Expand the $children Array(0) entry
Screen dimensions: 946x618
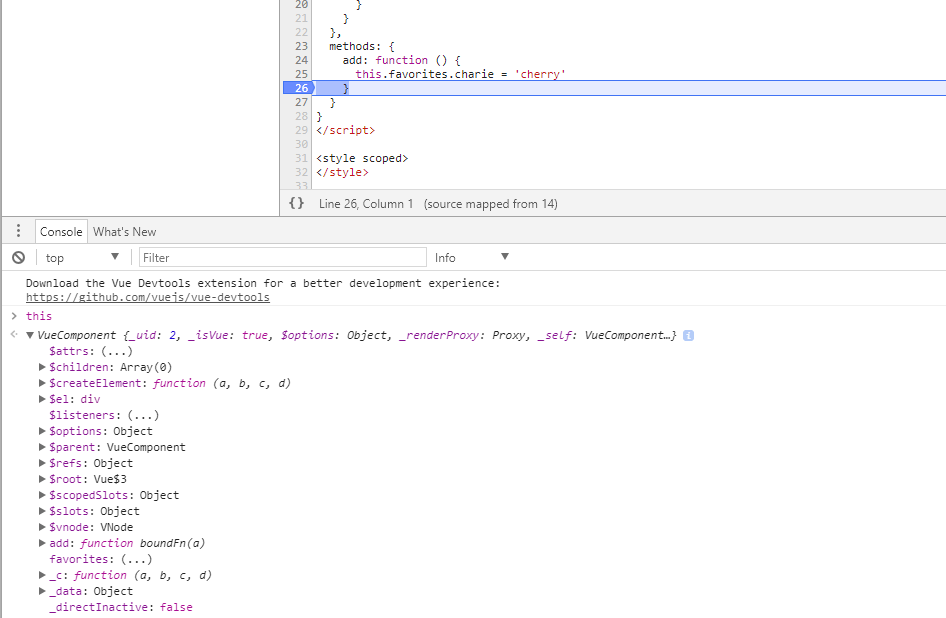(x=42, y=368)
